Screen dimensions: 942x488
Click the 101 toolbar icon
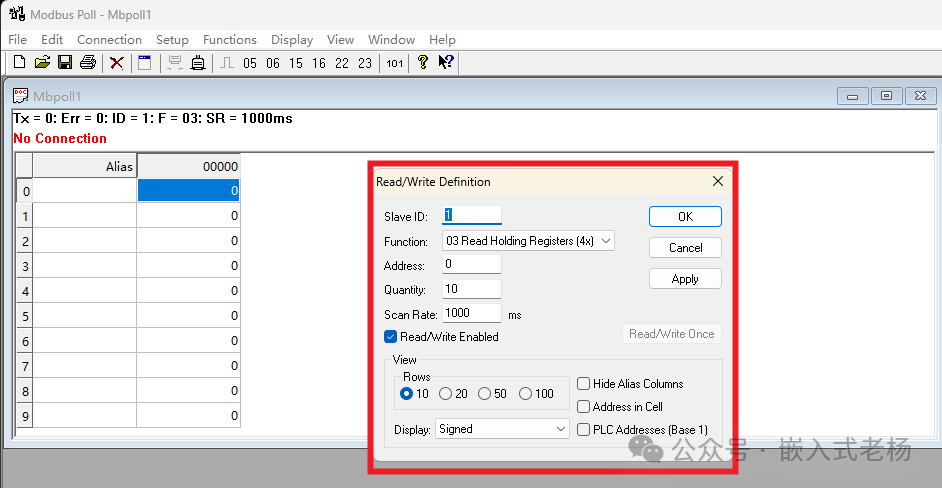click(x=394, y=63)
